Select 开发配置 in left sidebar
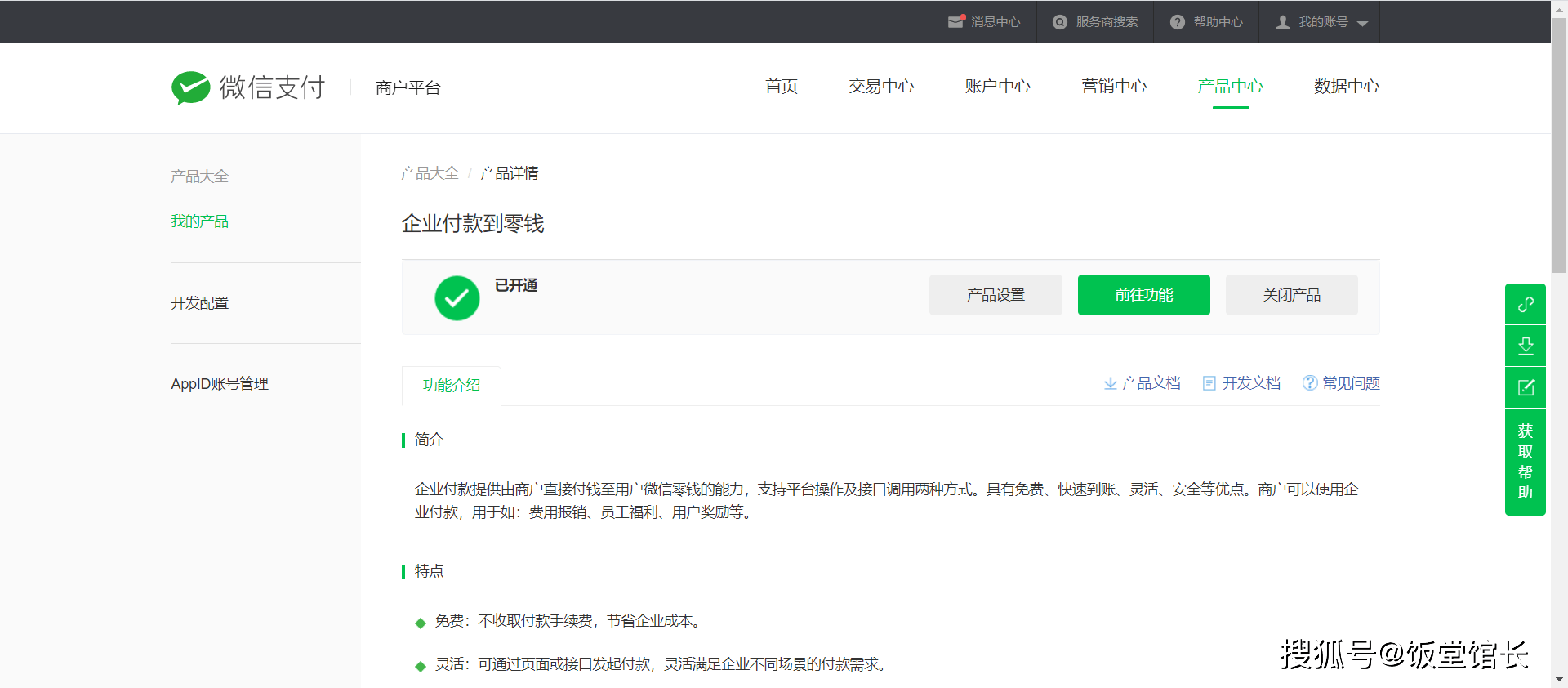Viewport: 1568px width, 688px height. [199, 303]
